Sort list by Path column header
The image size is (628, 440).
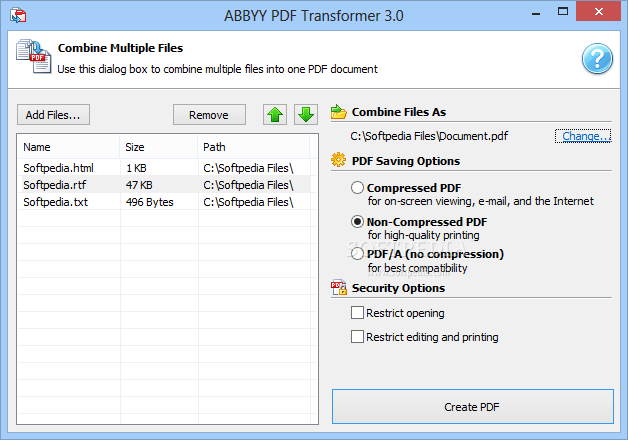coord(254,147)
